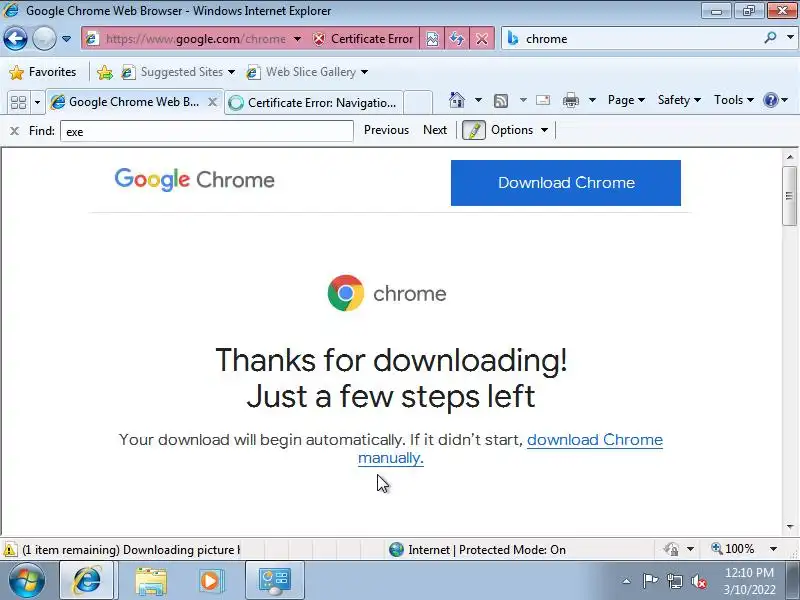Click the Add to Favorites Bar star icon
This screenshot has height=600, width=800.
click(x=105, y=72)
